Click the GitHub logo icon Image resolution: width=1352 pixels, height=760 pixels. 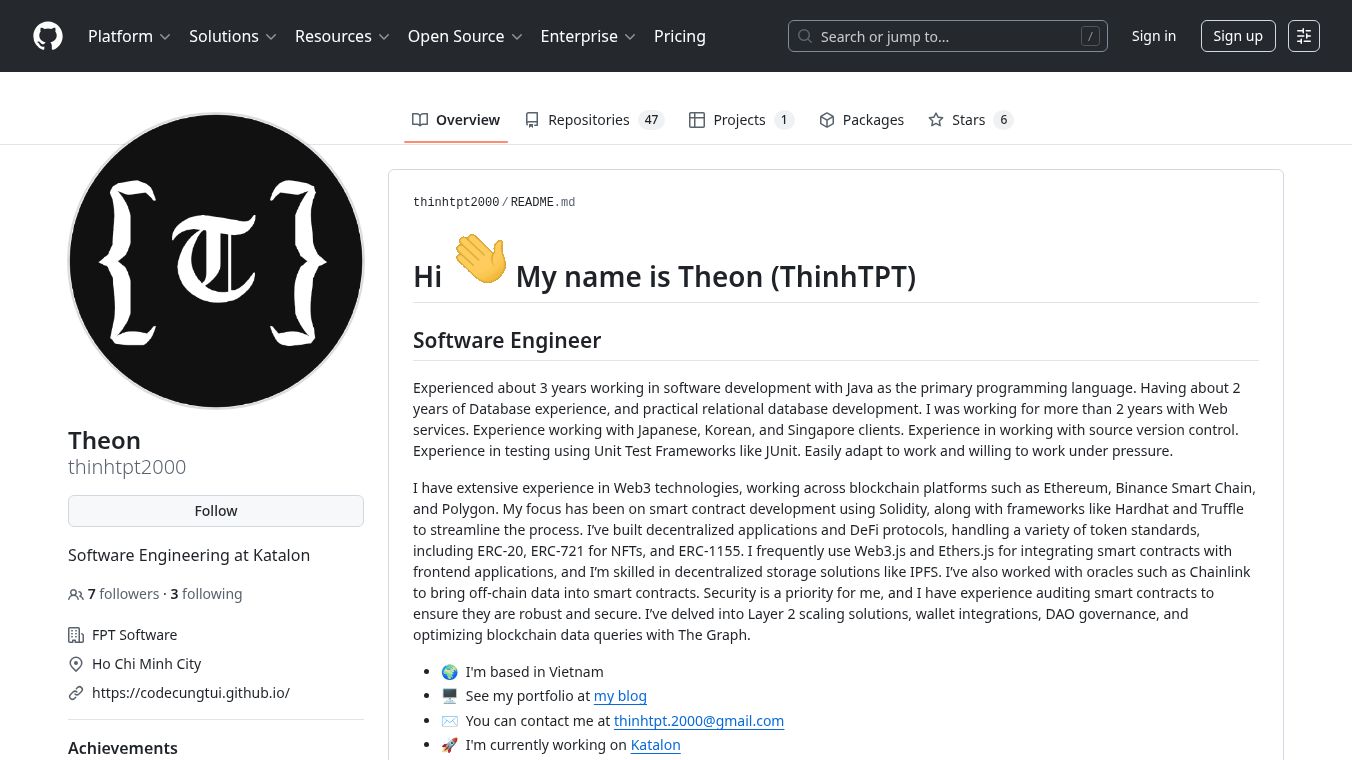click(48, 36)
